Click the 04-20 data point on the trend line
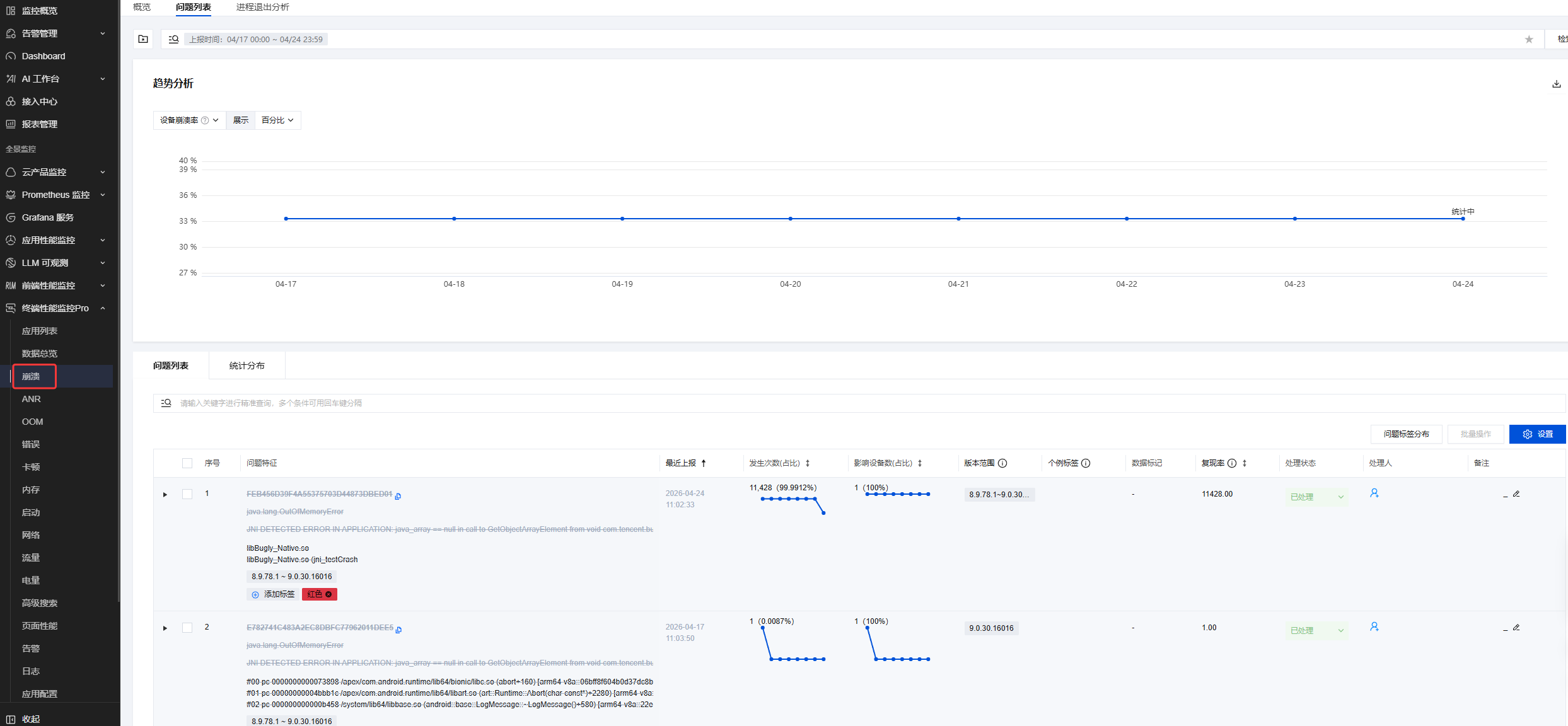This screenshot has width=1568, height=726. point(790,219)
